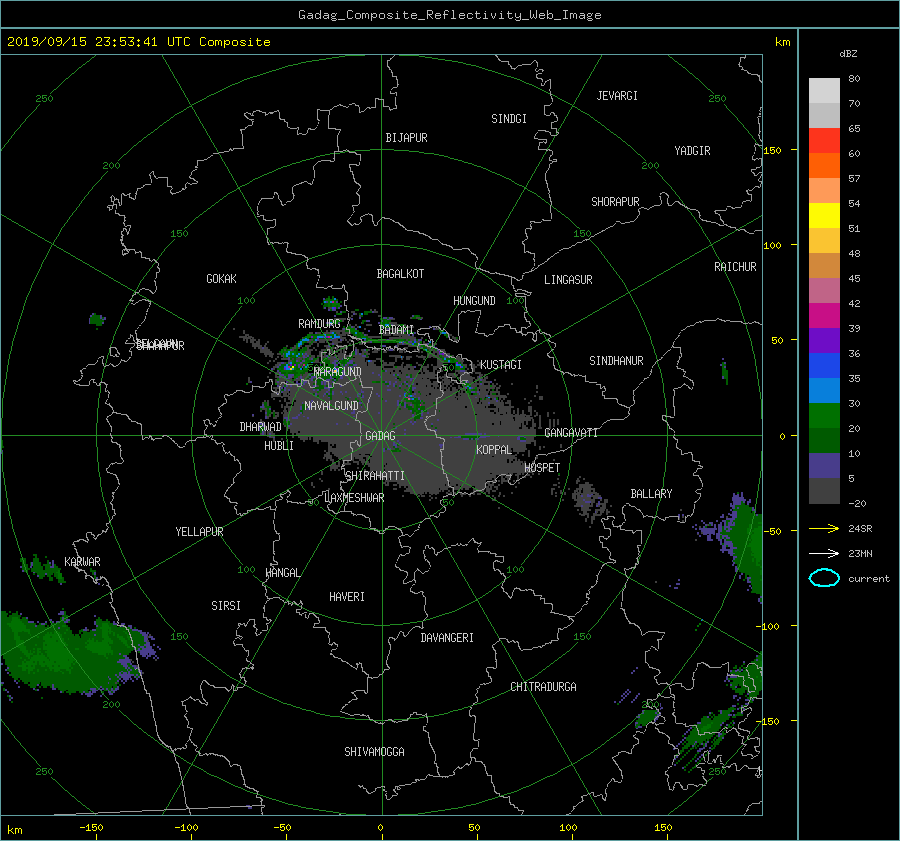Click the BAGALKOT city label

400,274
